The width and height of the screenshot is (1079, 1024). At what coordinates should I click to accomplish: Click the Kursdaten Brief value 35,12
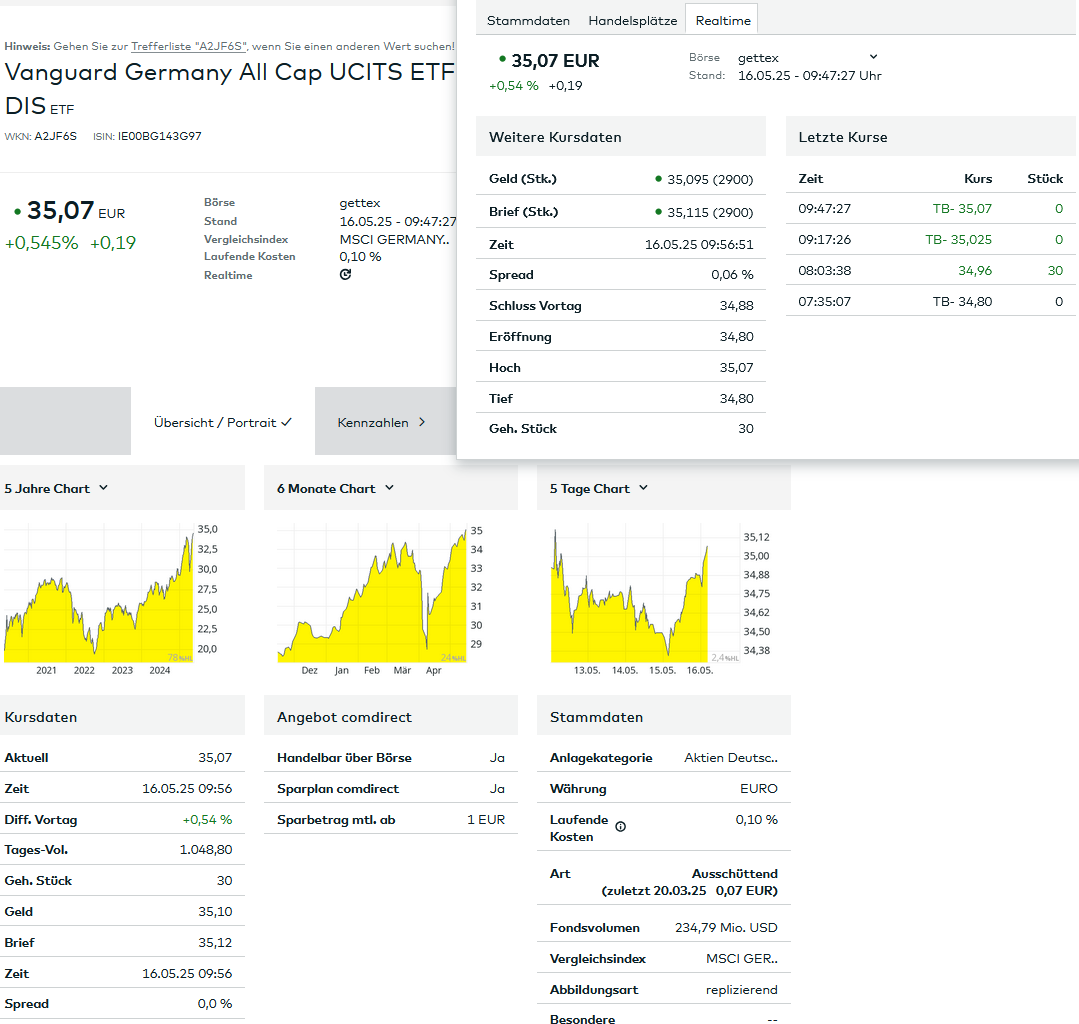pos(215,943)
